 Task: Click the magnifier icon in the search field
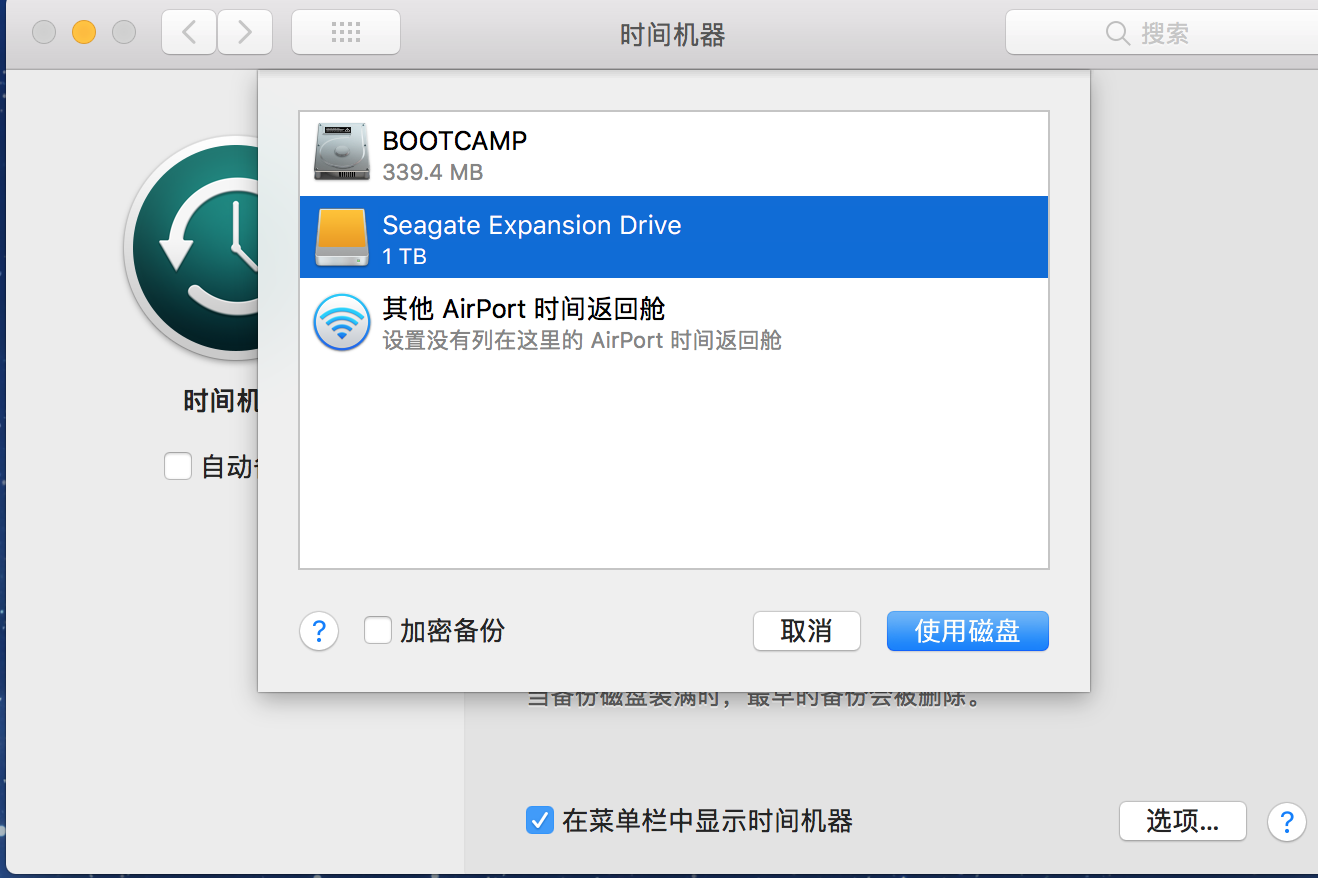tap(1118, 33)
